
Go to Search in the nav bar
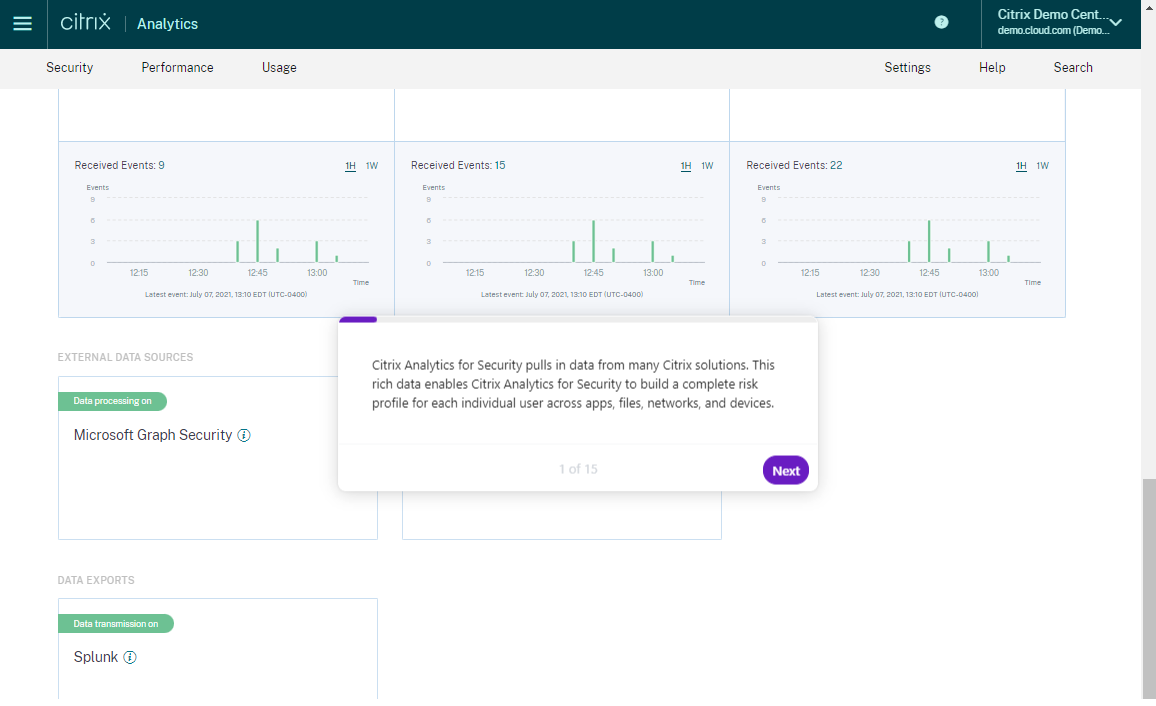pyautogui.click(x=1073, y=68)
